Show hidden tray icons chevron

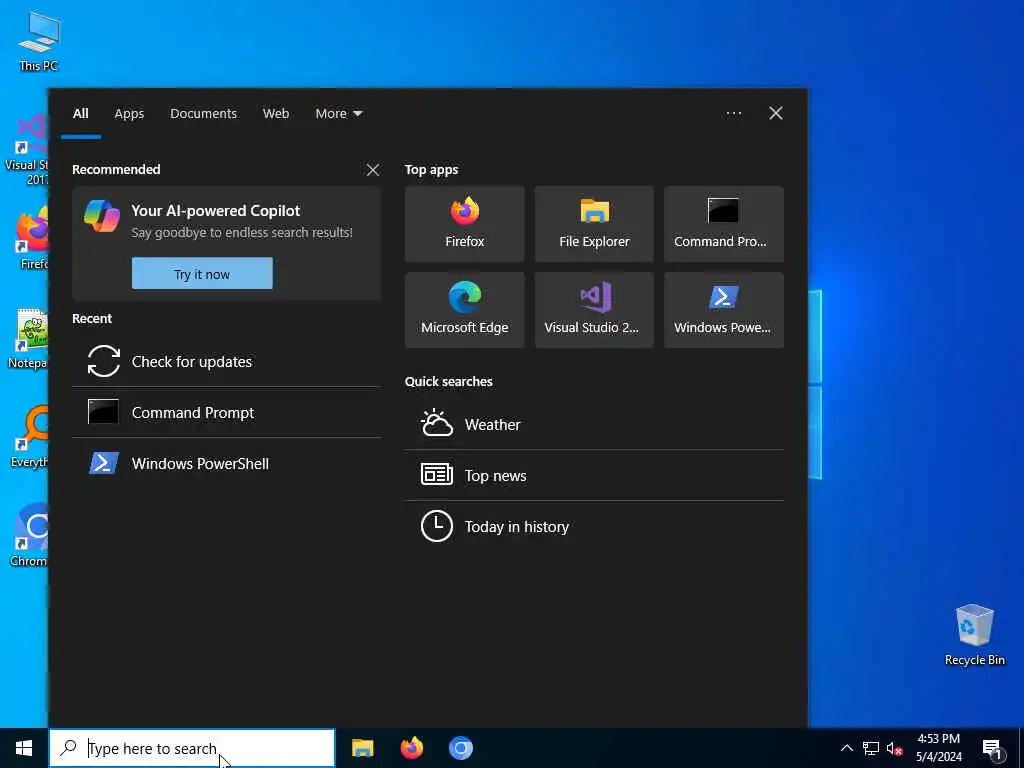(x=846, y=748)
